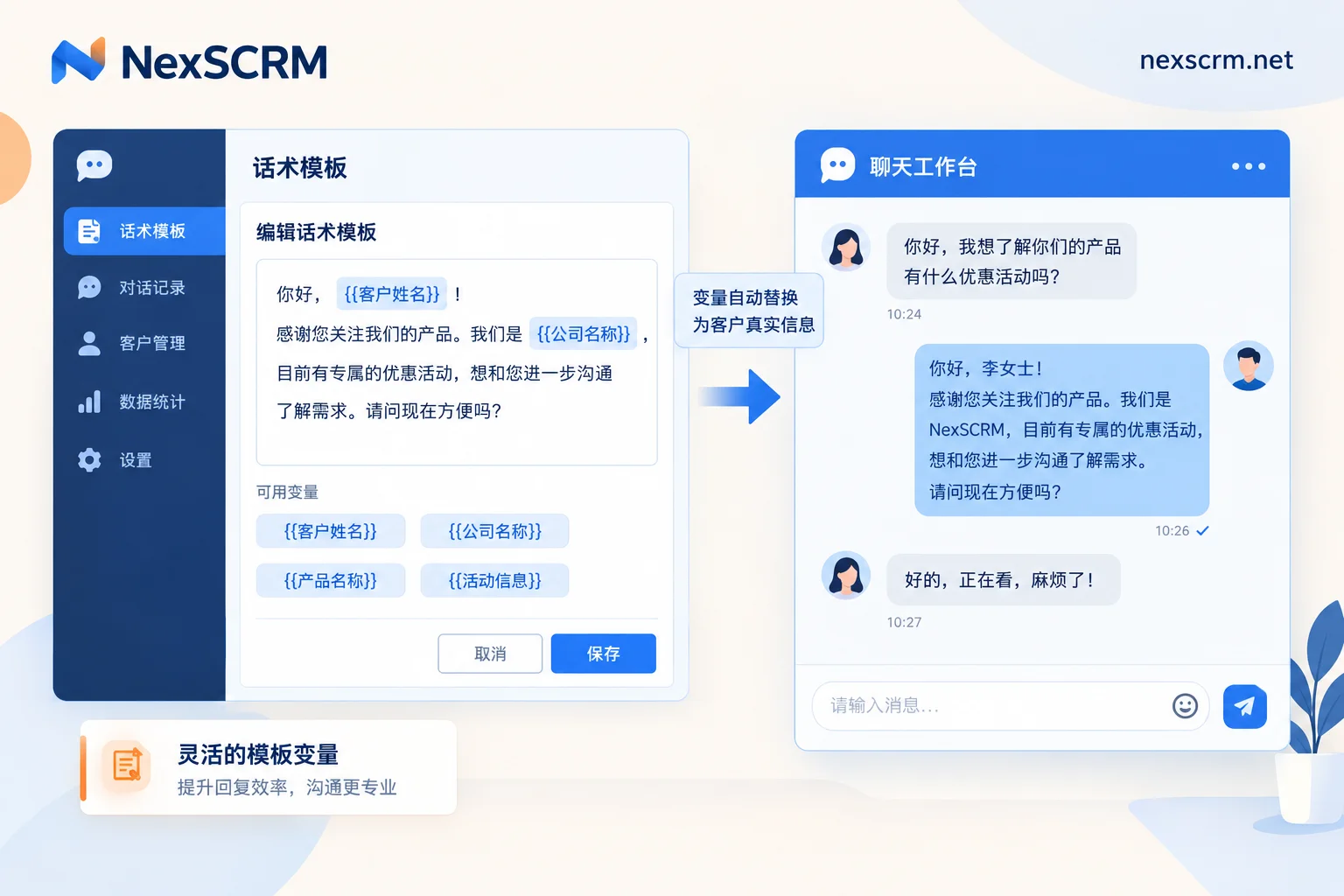Click the 可用变量 label
This screenshot has height=896, width=1344.
tap(287, 492)
